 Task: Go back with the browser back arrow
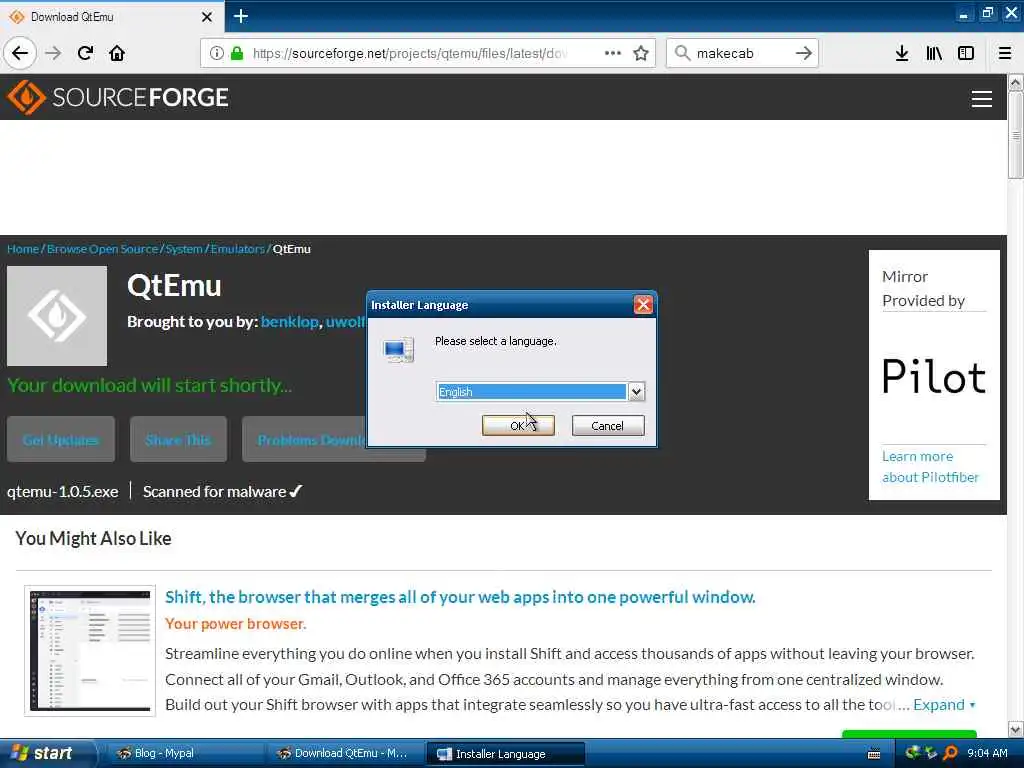[x=20, y=53]
